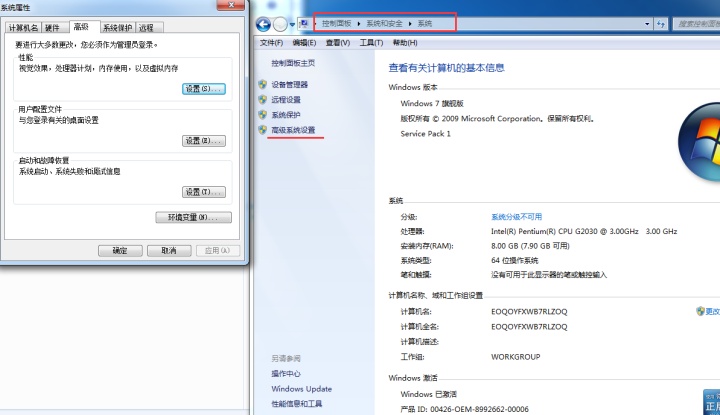The image size is (720, 415).
Task: Open the 编辑(E) menu
Action: pos(304,43)
